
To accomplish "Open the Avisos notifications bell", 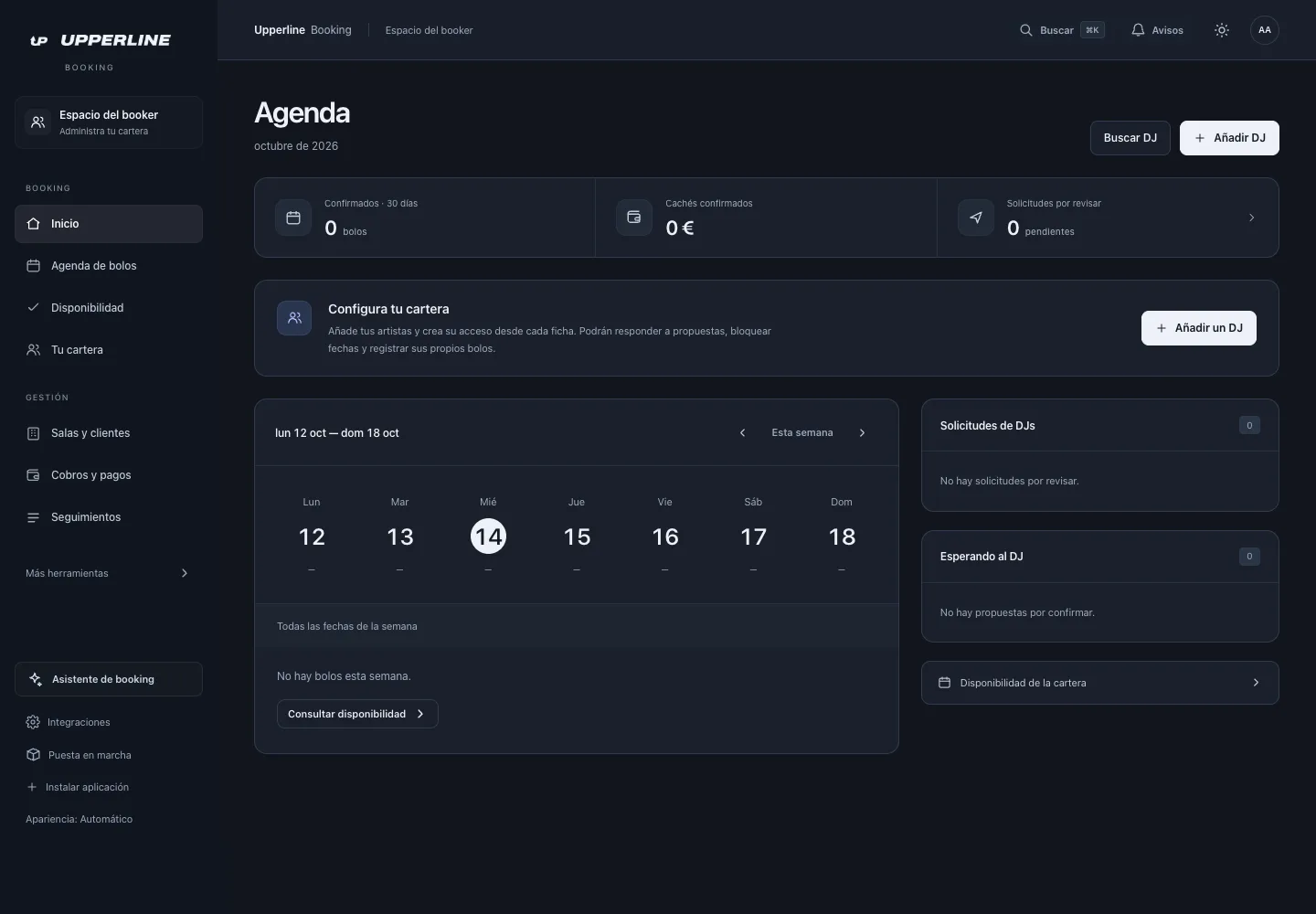I will [1157, 30].
